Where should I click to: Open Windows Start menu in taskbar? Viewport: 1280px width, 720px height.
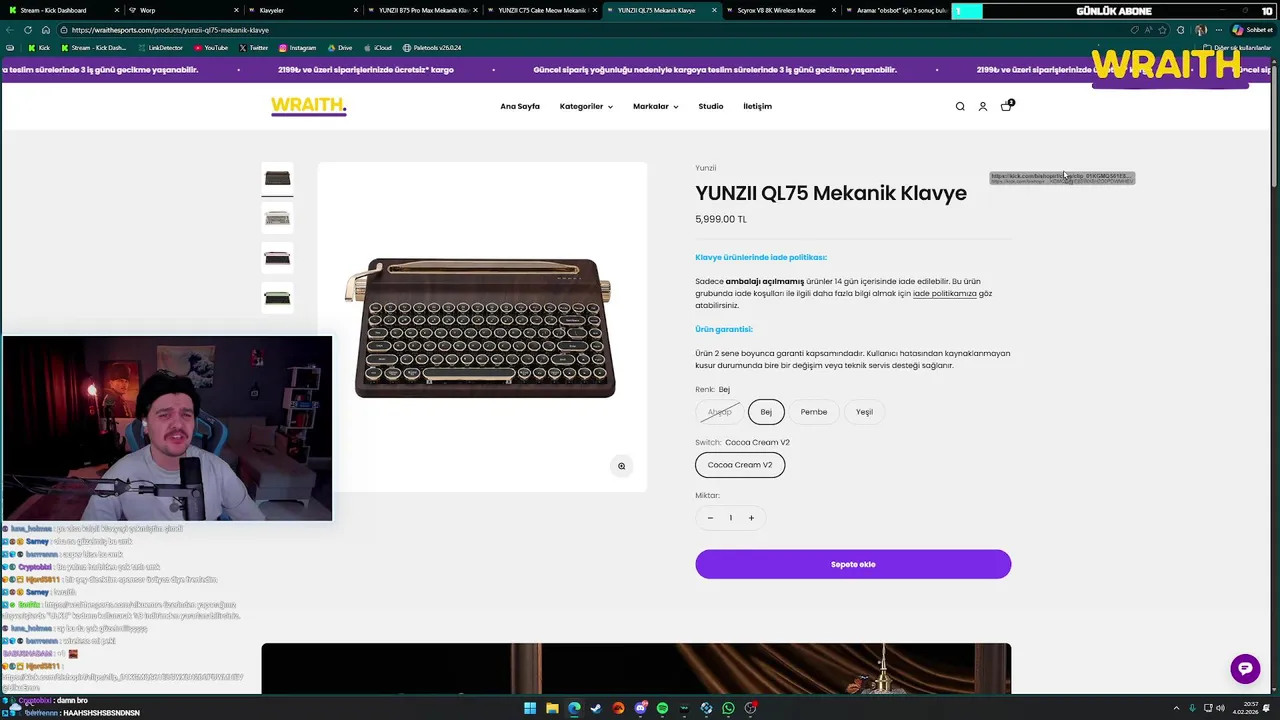(530, 709)
